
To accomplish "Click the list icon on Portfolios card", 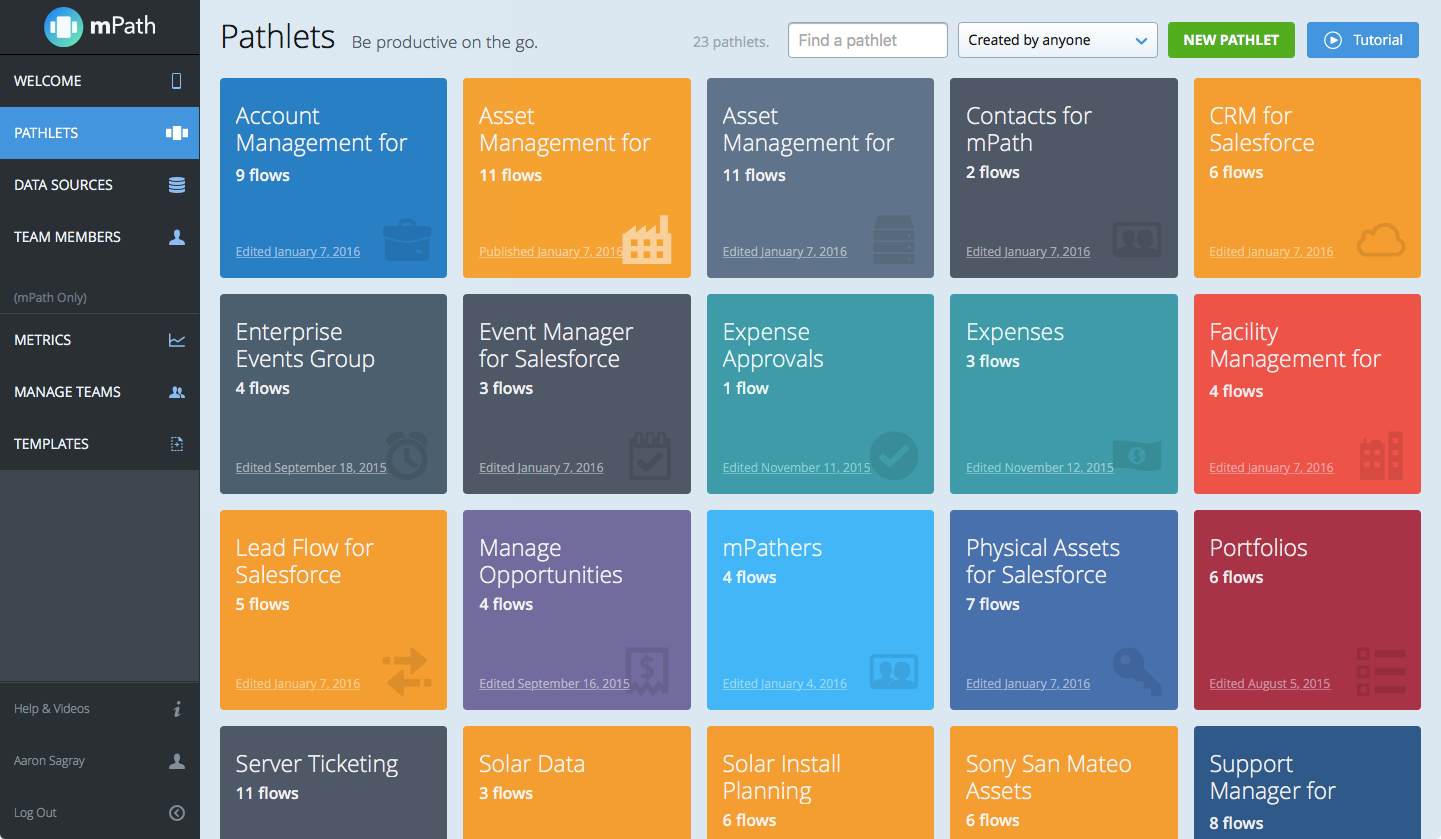I will [1381, 672].
